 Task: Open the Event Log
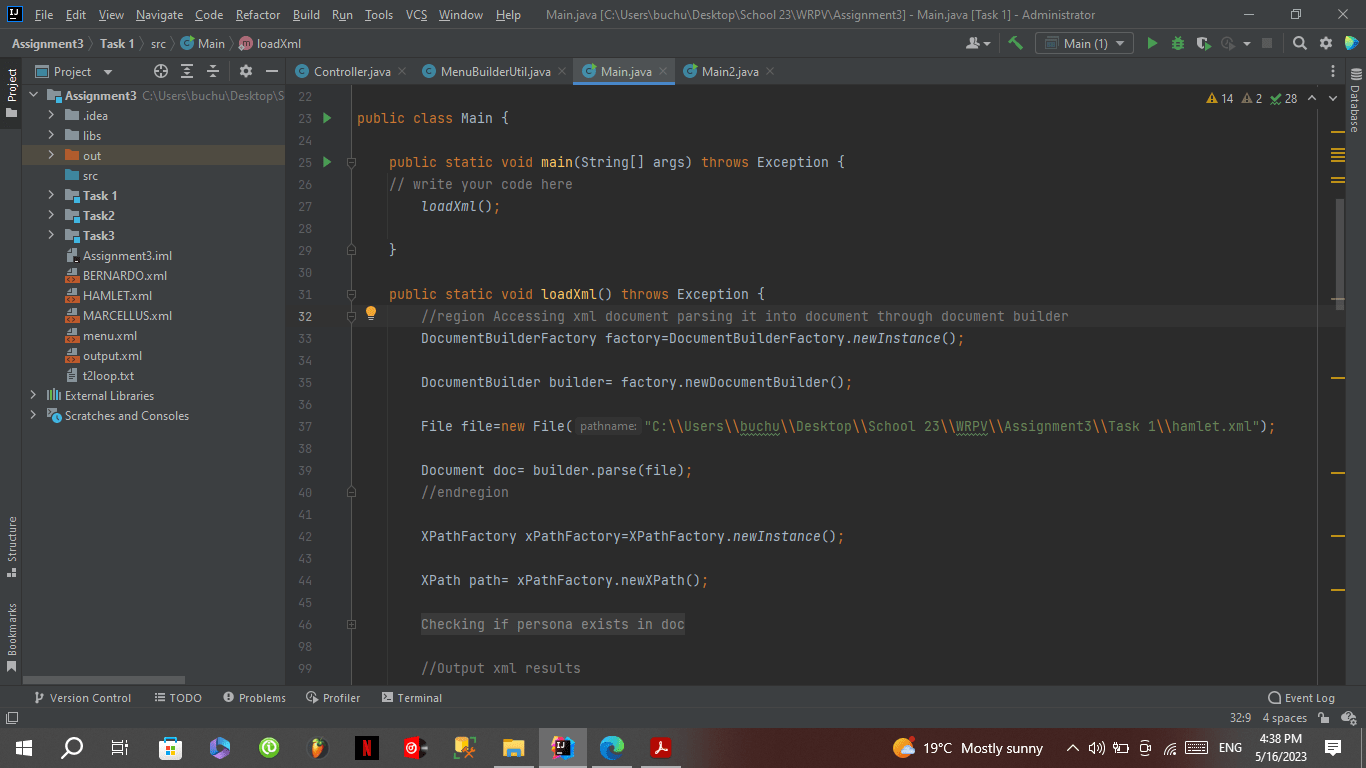click(1301, 698)
